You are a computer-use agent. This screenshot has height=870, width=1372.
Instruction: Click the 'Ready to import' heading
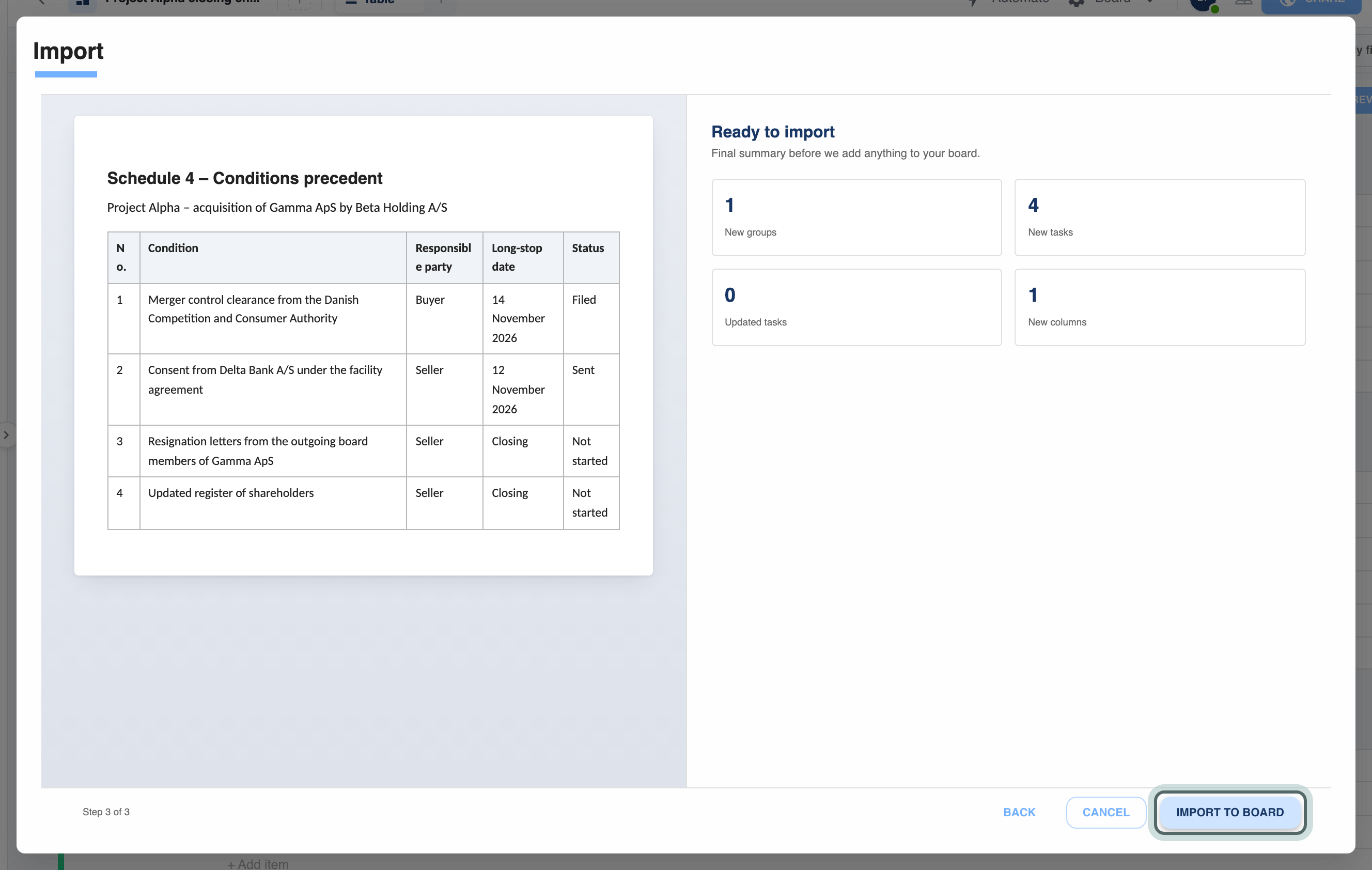pos(773,132)
